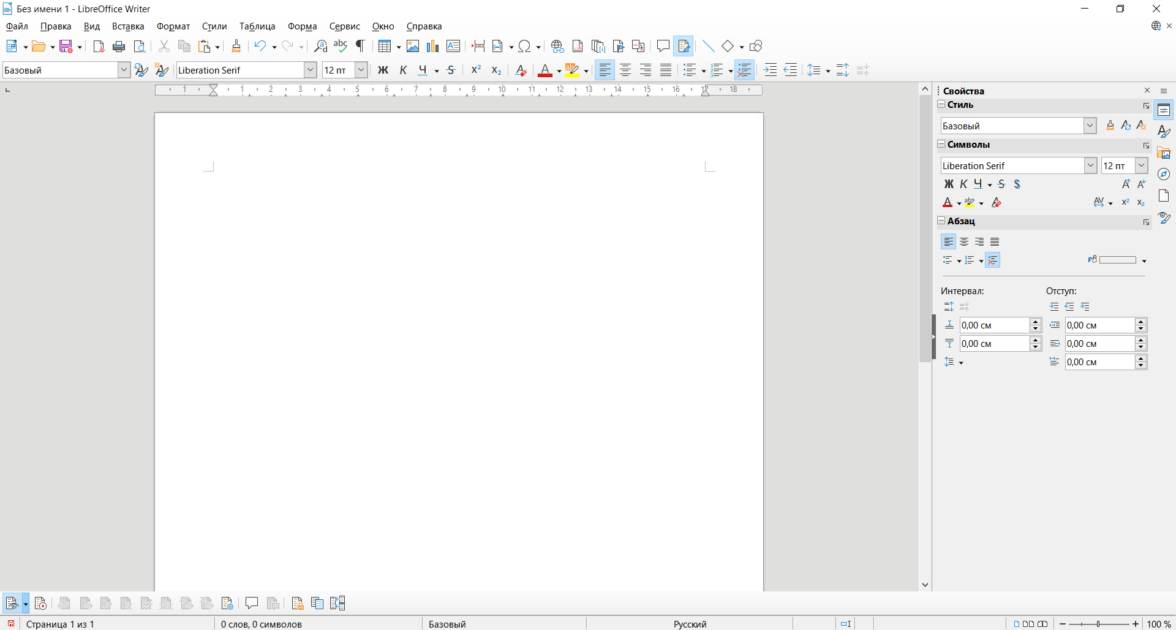Screen dimensions: 1176x630
Task: Click the print icon in the toolbar
Action: [119, 46]
